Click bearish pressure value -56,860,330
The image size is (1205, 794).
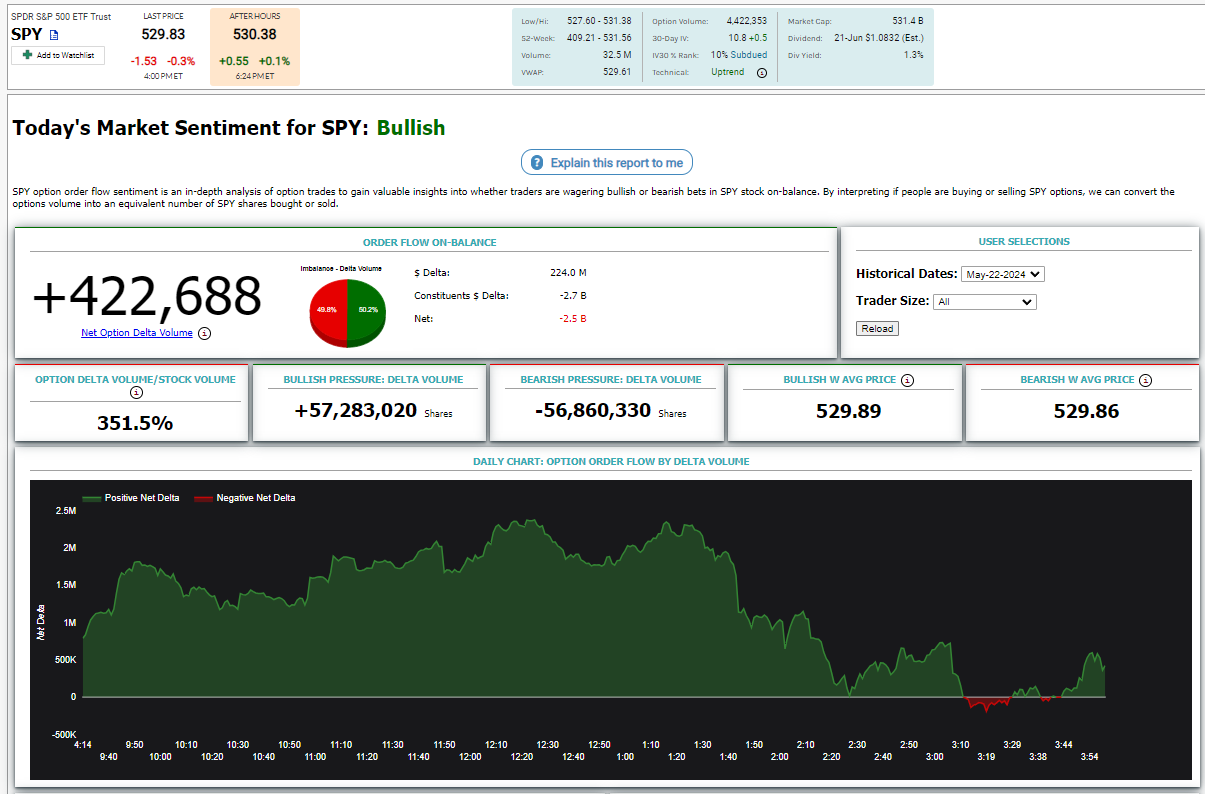(592, 410)
